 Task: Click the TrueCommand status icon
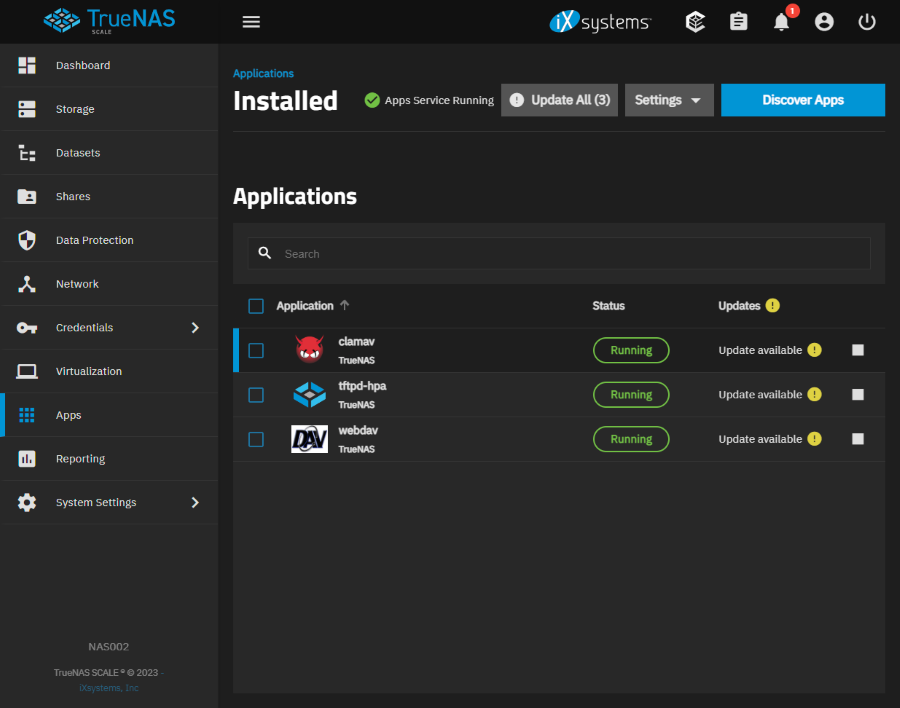(696, 22)
